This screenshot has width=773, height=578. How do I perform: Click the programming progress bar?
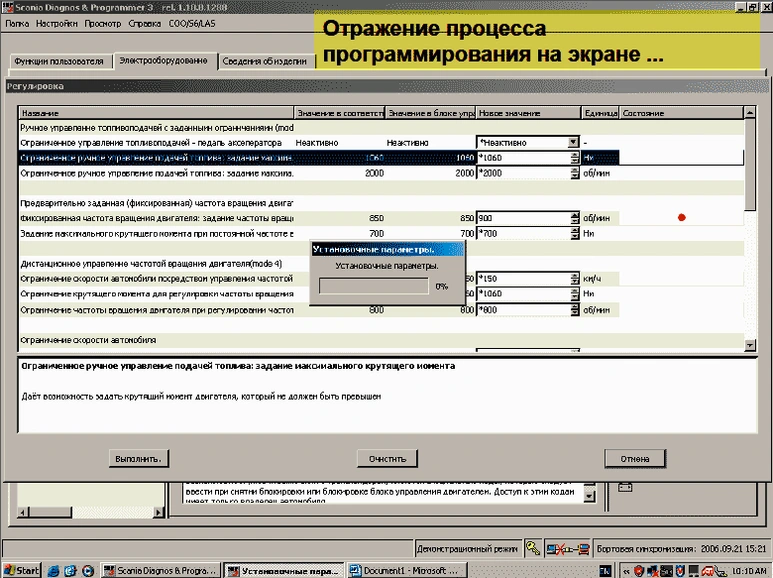(374, 286)
